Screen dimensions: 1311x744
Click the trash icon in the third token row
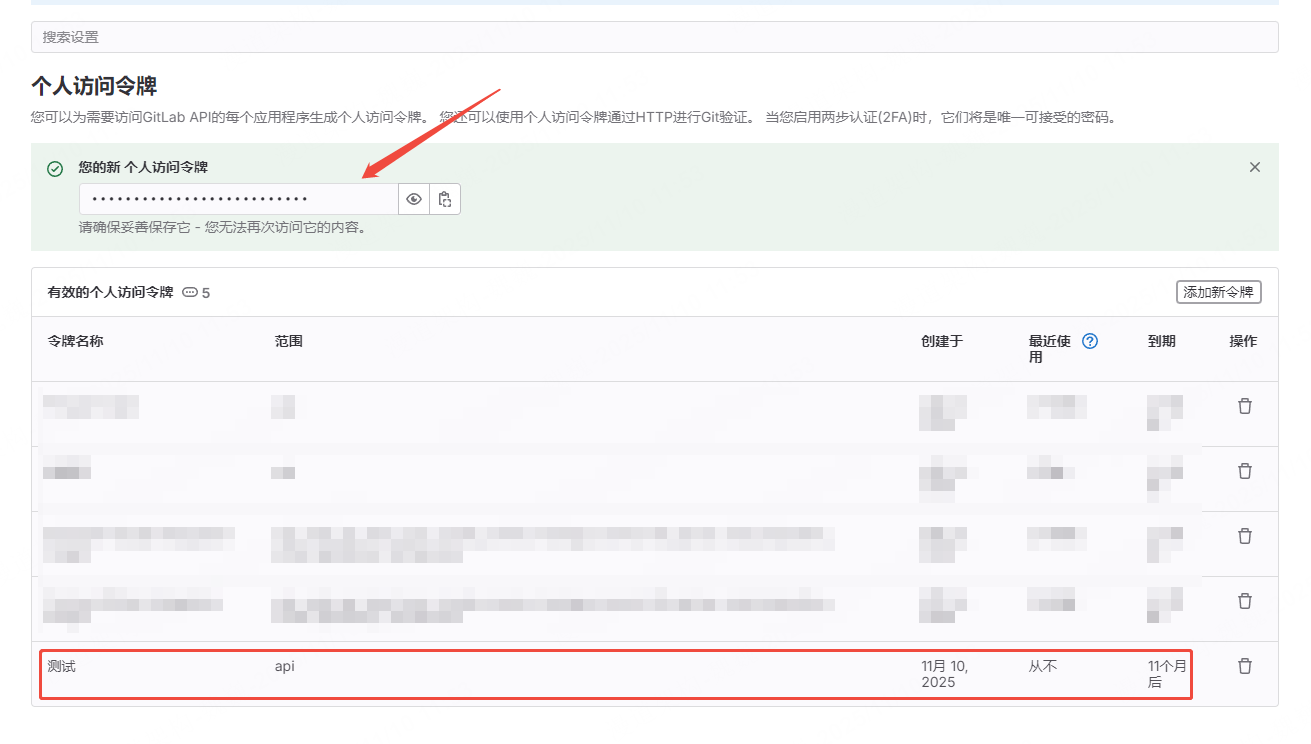pos(1245,536)
